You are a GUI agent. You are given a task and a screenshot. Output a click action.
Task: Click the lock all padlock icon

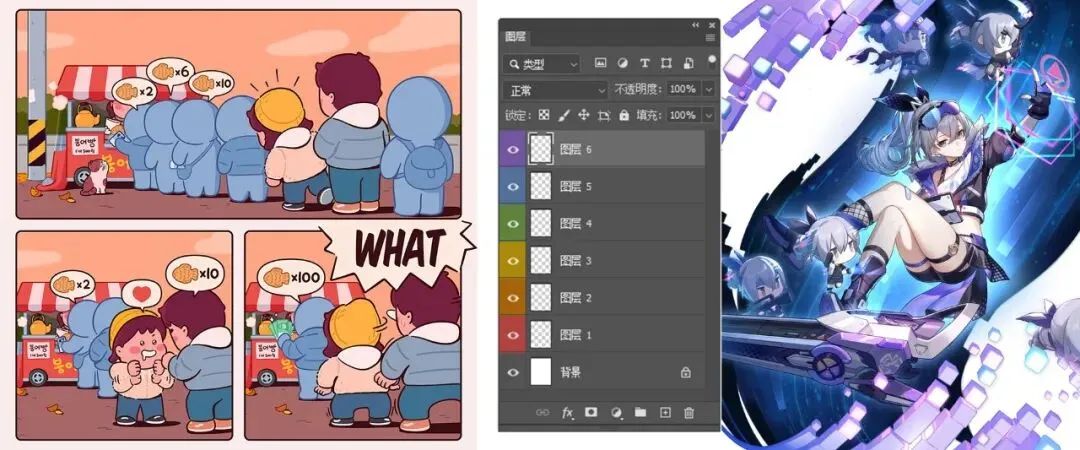pyautogui.click(x=624, y=115)
